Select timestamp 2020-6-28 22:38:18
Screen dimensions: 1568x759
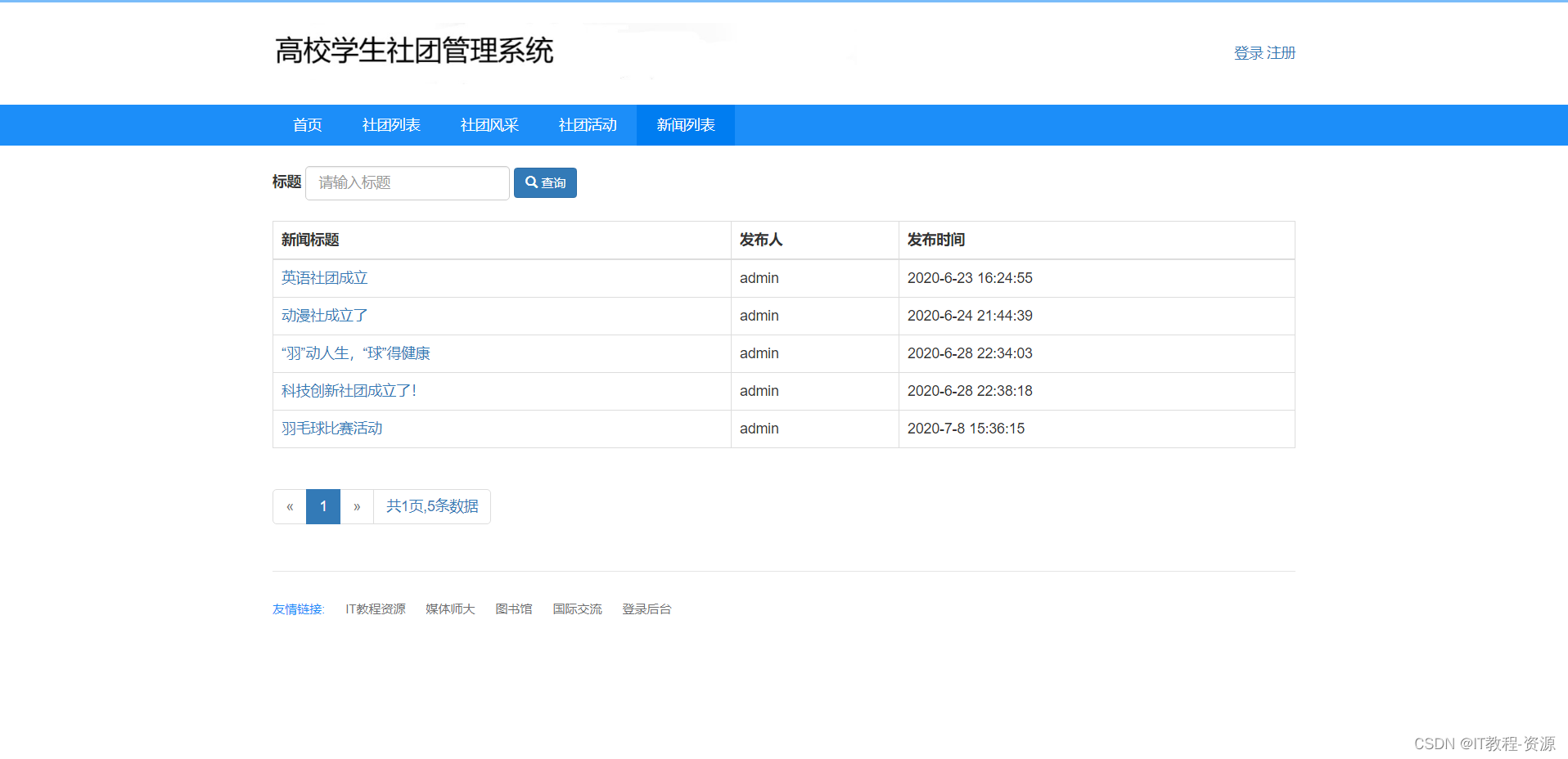click(x=970, y=391)
